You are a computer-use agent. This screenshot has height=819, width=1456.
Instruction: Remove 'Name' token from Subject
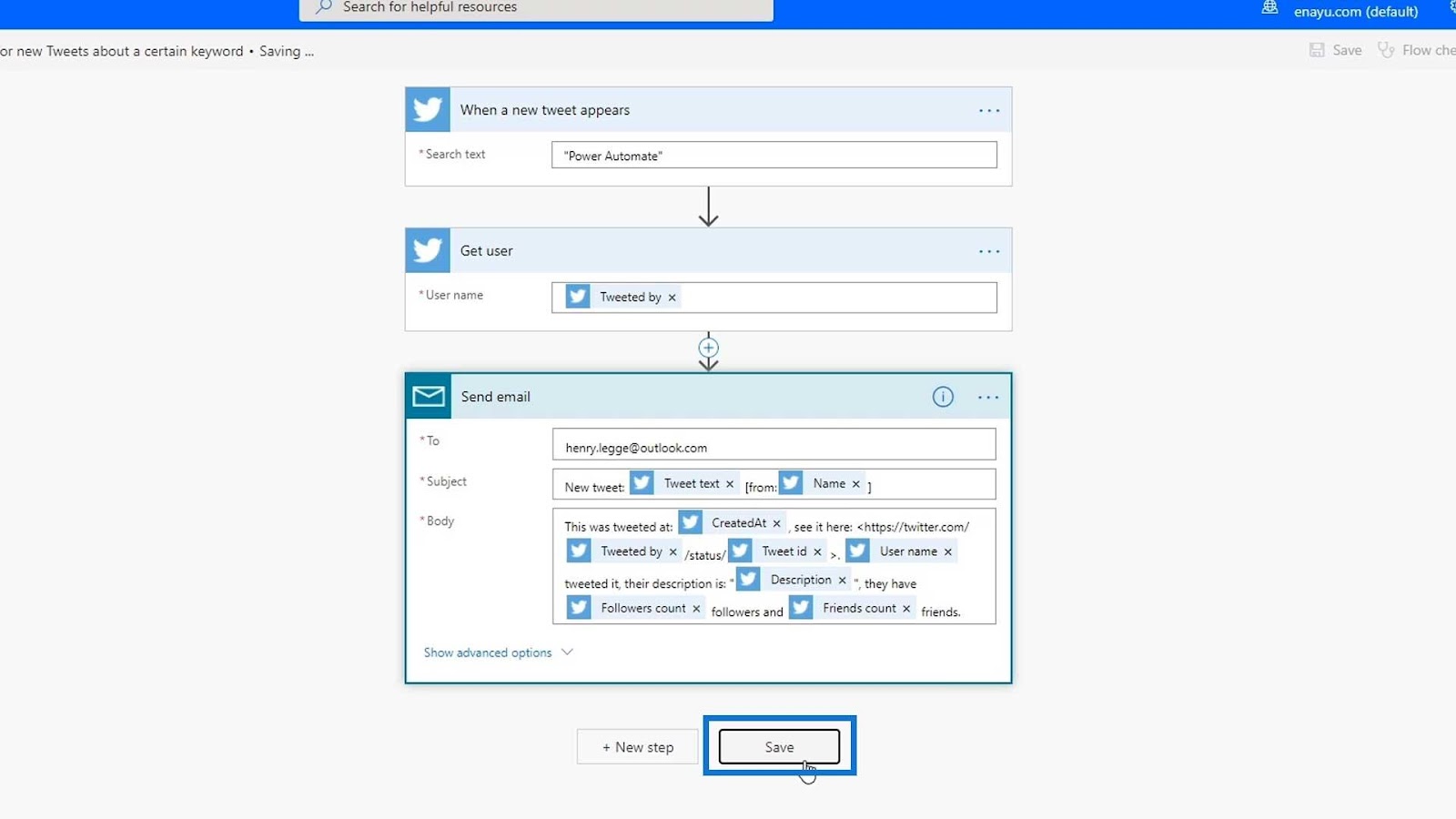[x=856, y=484]
